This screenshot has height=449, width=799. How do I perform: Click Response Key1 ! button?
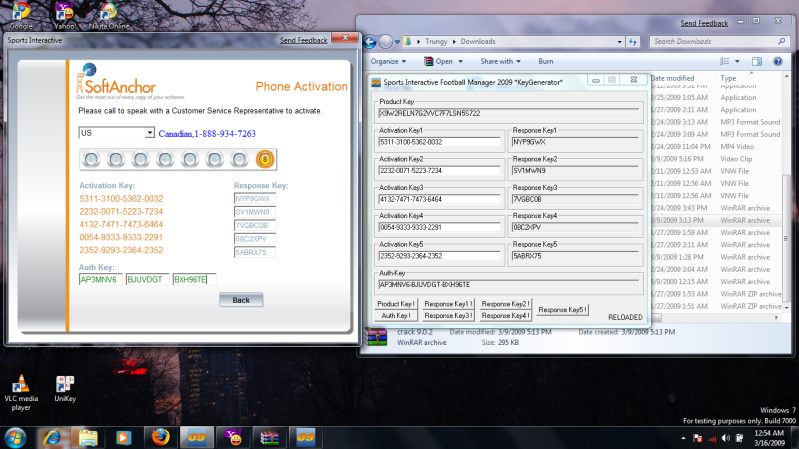(x=448, y=304)
